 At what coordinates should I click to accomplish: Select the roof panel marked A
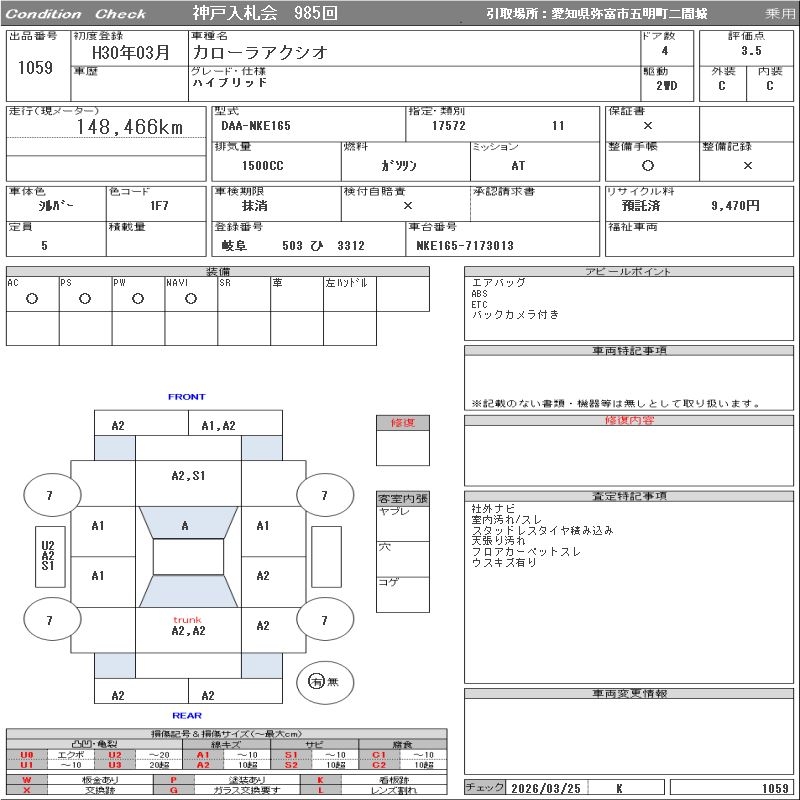pyautogui.click(x=186, y=525)
